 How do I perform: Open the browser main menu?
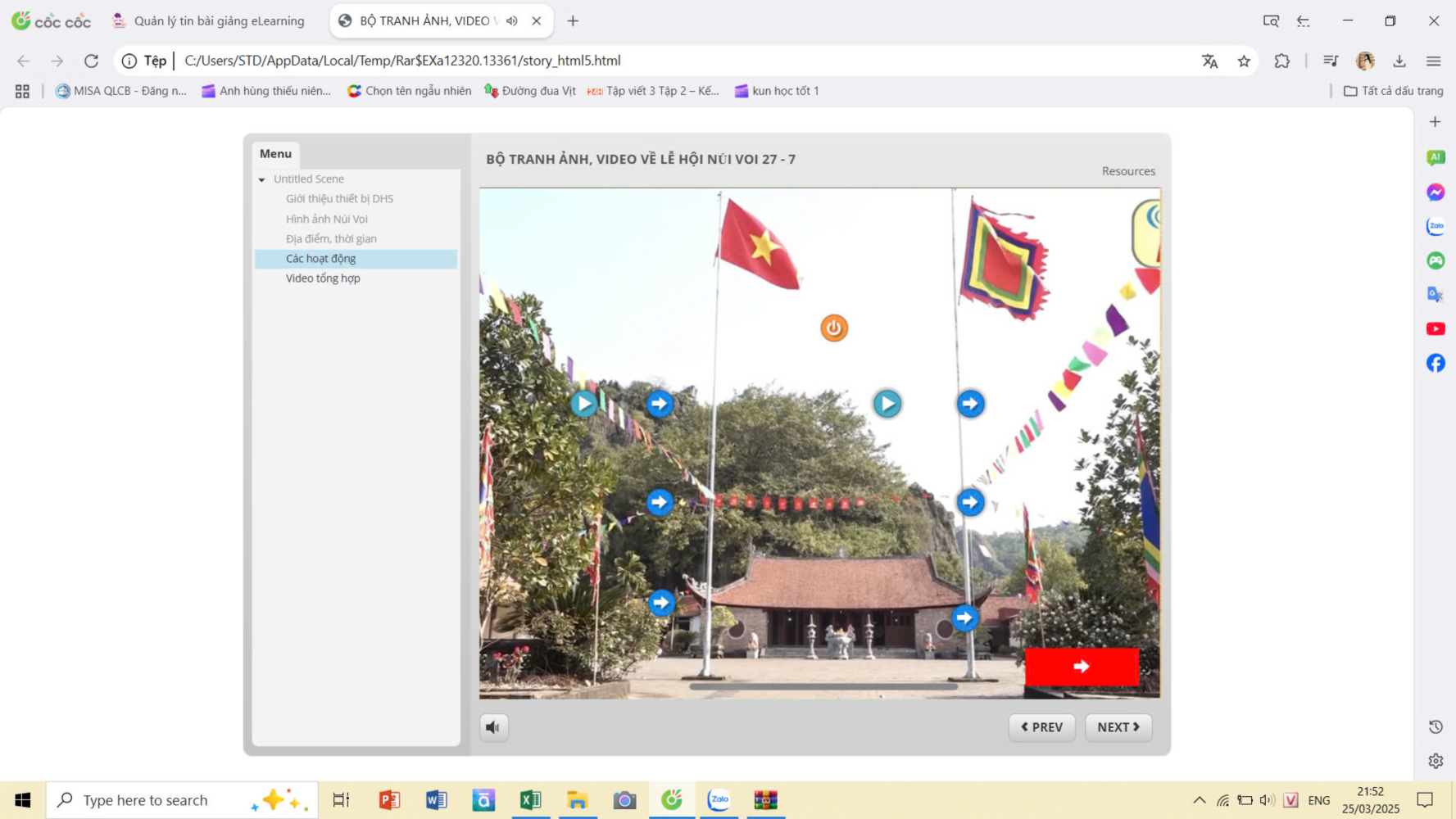pyautogui.click(x=1433, y=61)
